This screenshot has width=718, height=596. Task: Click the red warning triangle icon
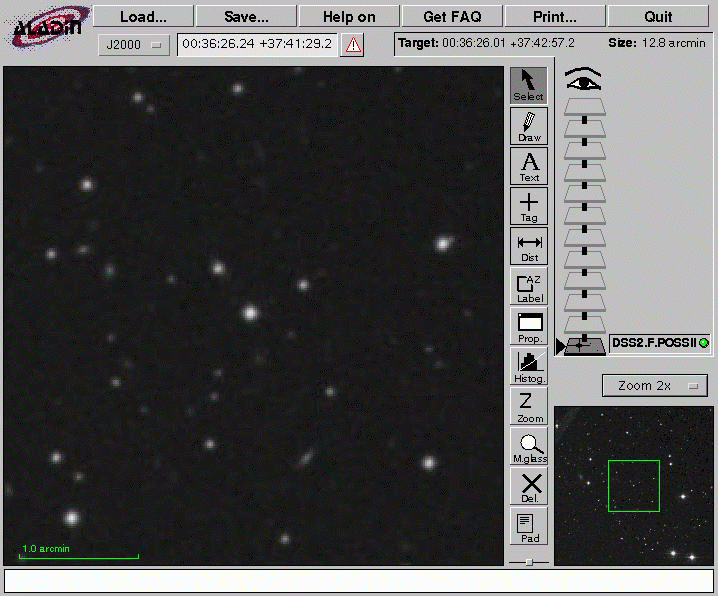click(353, 45)
